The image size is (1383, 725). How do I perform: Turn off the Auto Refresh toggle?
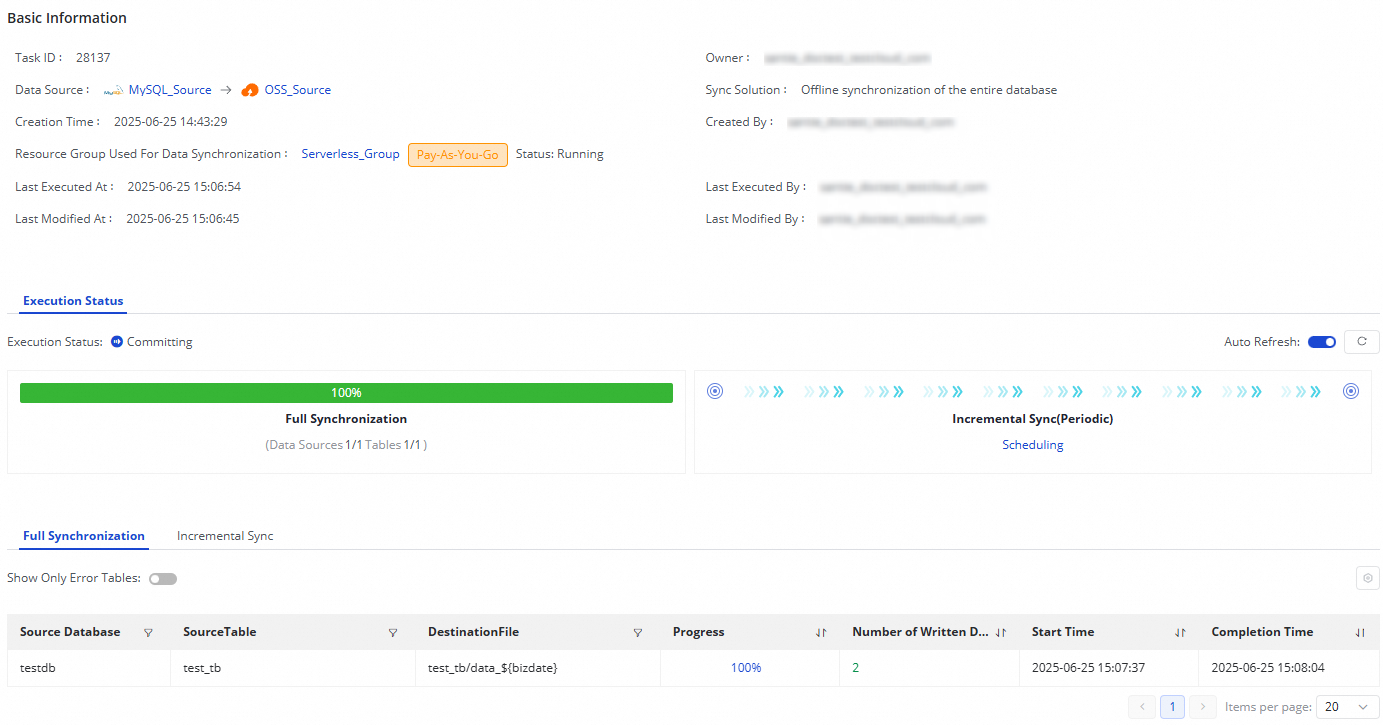[x=1322, y=342]
